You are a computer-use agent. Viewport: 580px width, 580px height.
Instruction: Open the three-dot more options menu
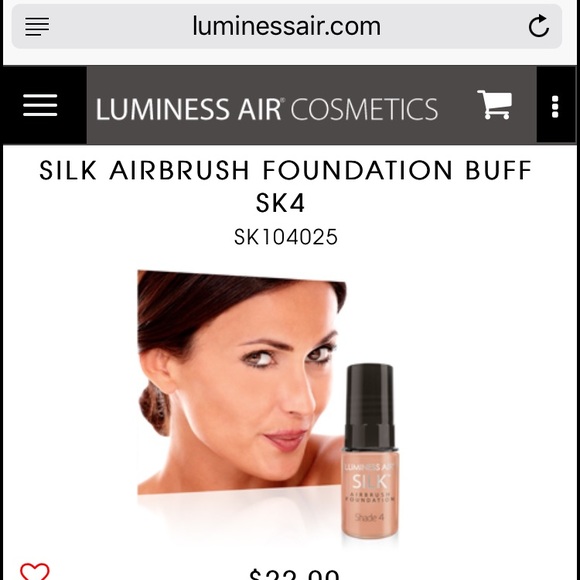point(555,107)
